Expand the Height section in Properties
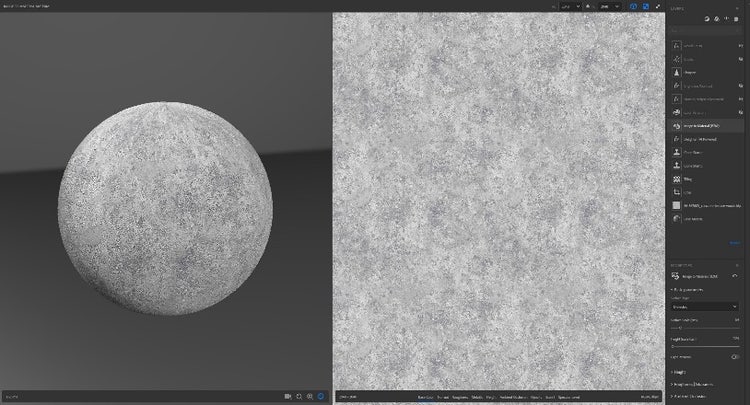This screenshot has height=405, width=750. pos(678,372)
